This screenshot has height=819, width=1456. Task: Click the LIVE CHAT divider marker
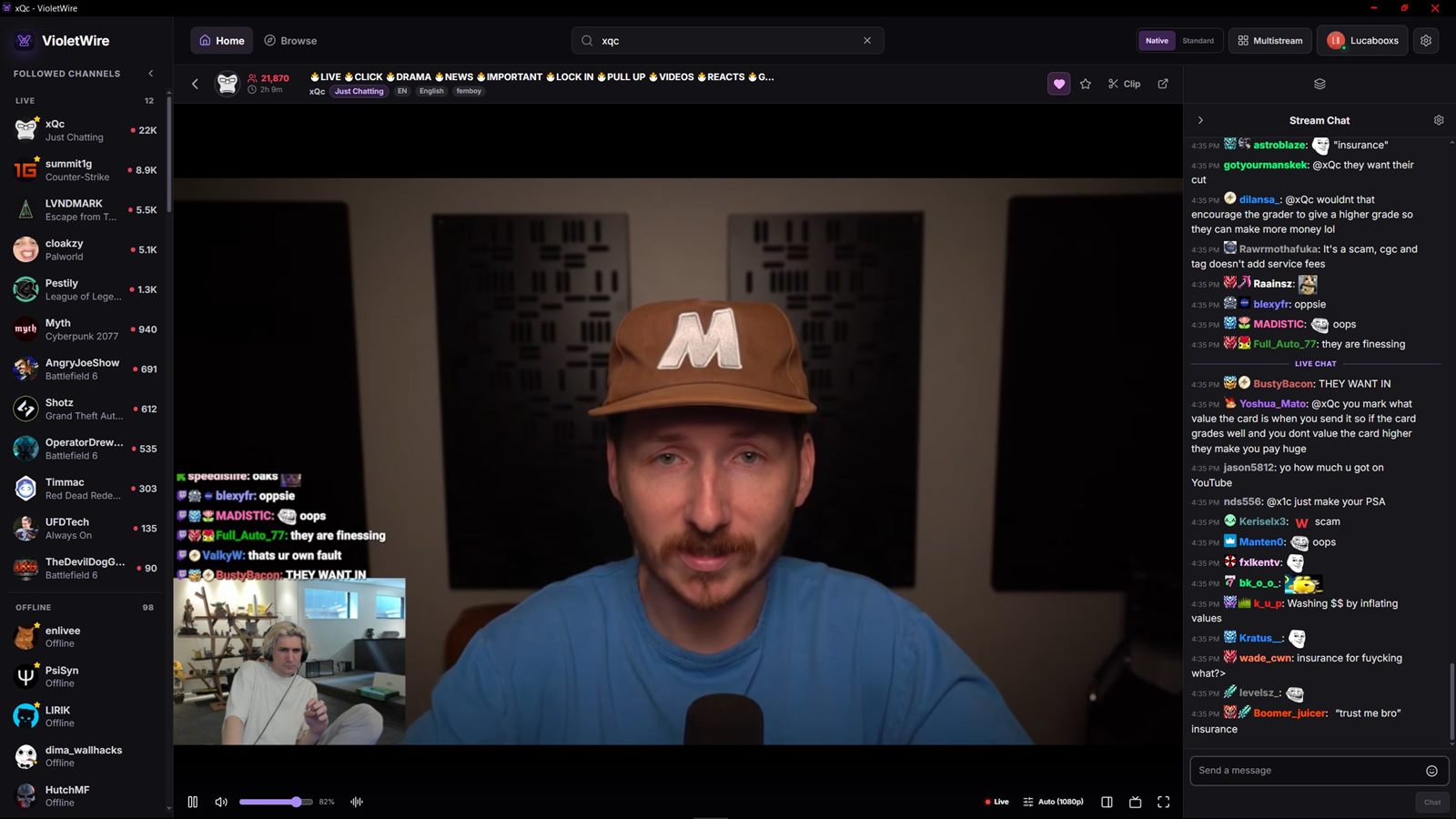tap(1315, 364)
